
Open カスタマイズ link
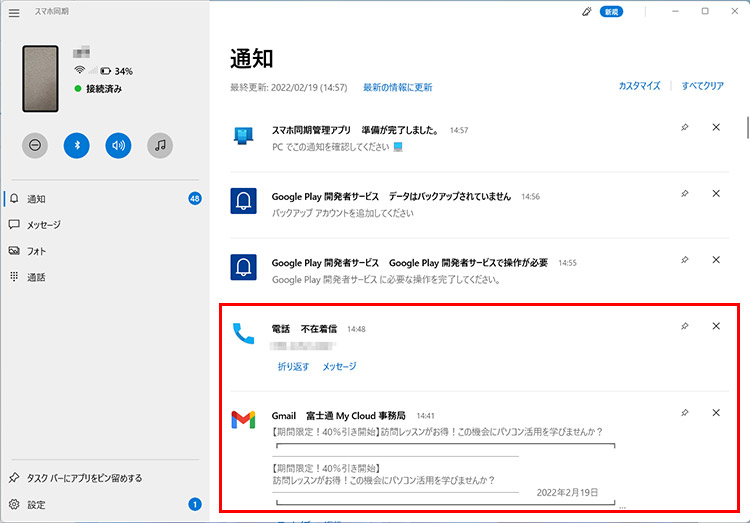tap(639, 87)
